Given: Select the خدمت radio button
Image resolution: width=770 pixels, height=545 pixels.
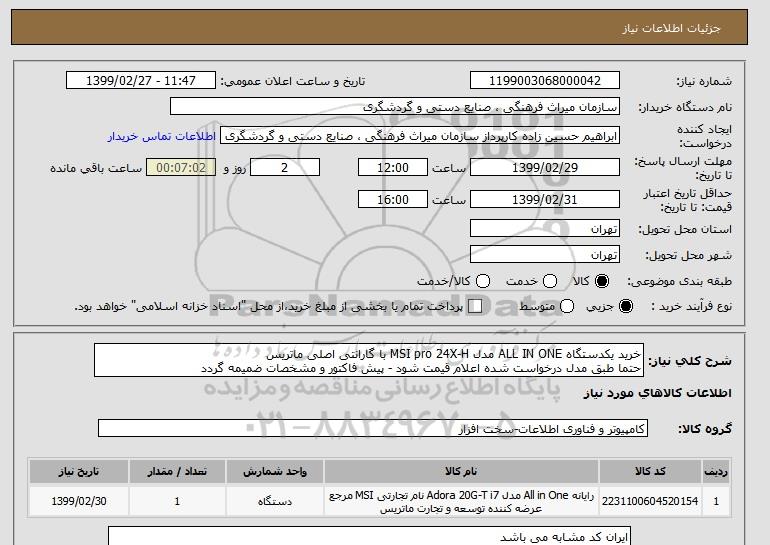Looking at the screenshot, I should pos(550,281).
